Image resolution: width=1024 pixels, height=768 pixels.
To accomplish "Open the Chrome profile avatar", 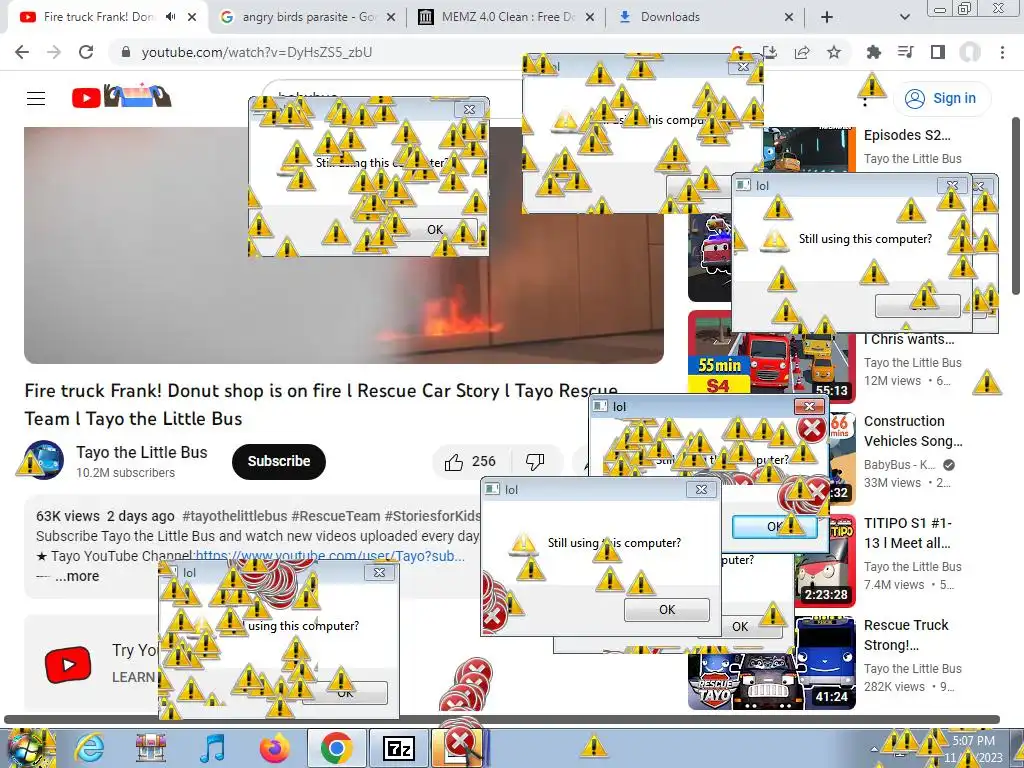I will tap(970, 52).
